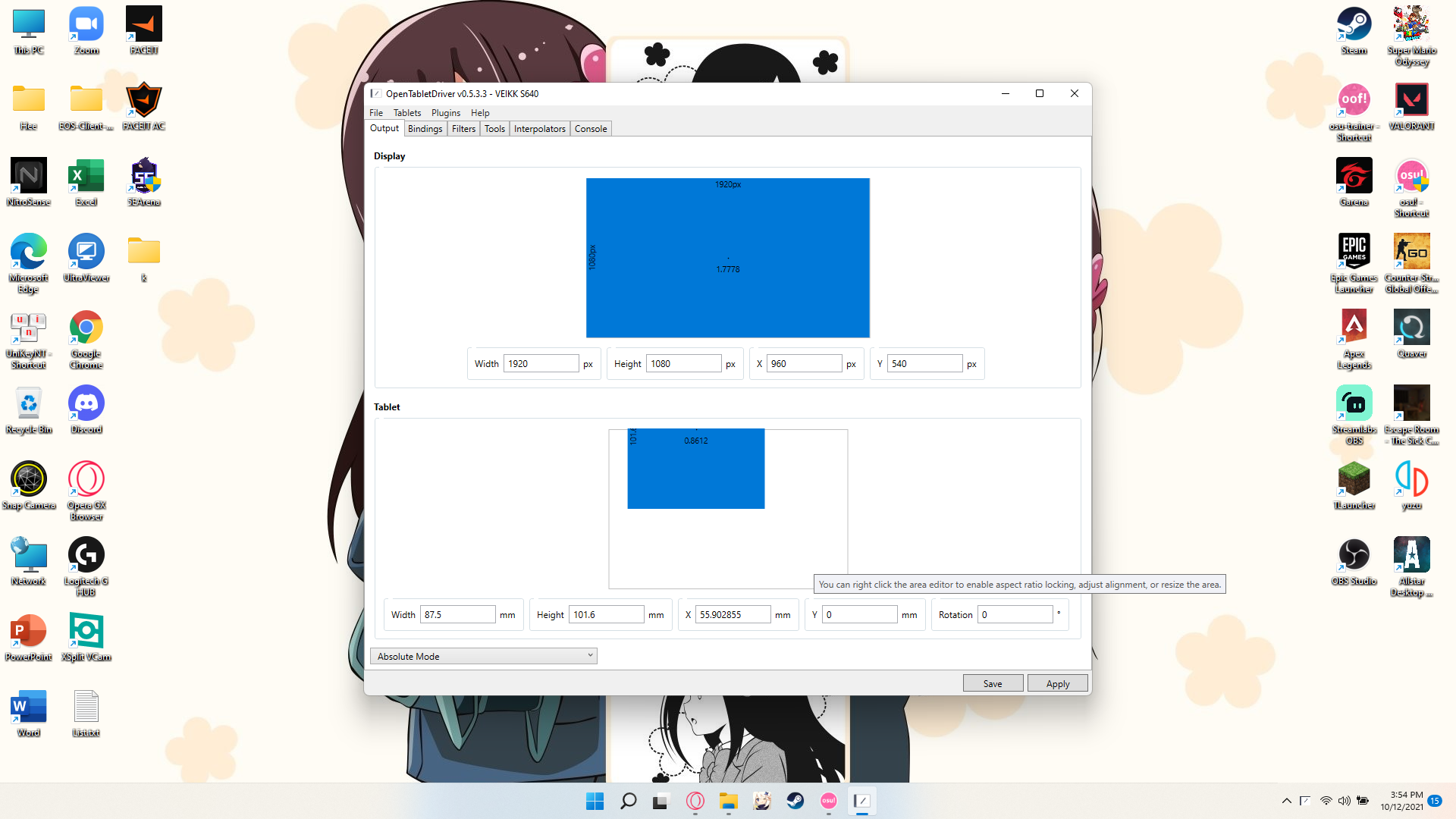Click the Display Width input field

pyautogui.click(x=541, y=364)
